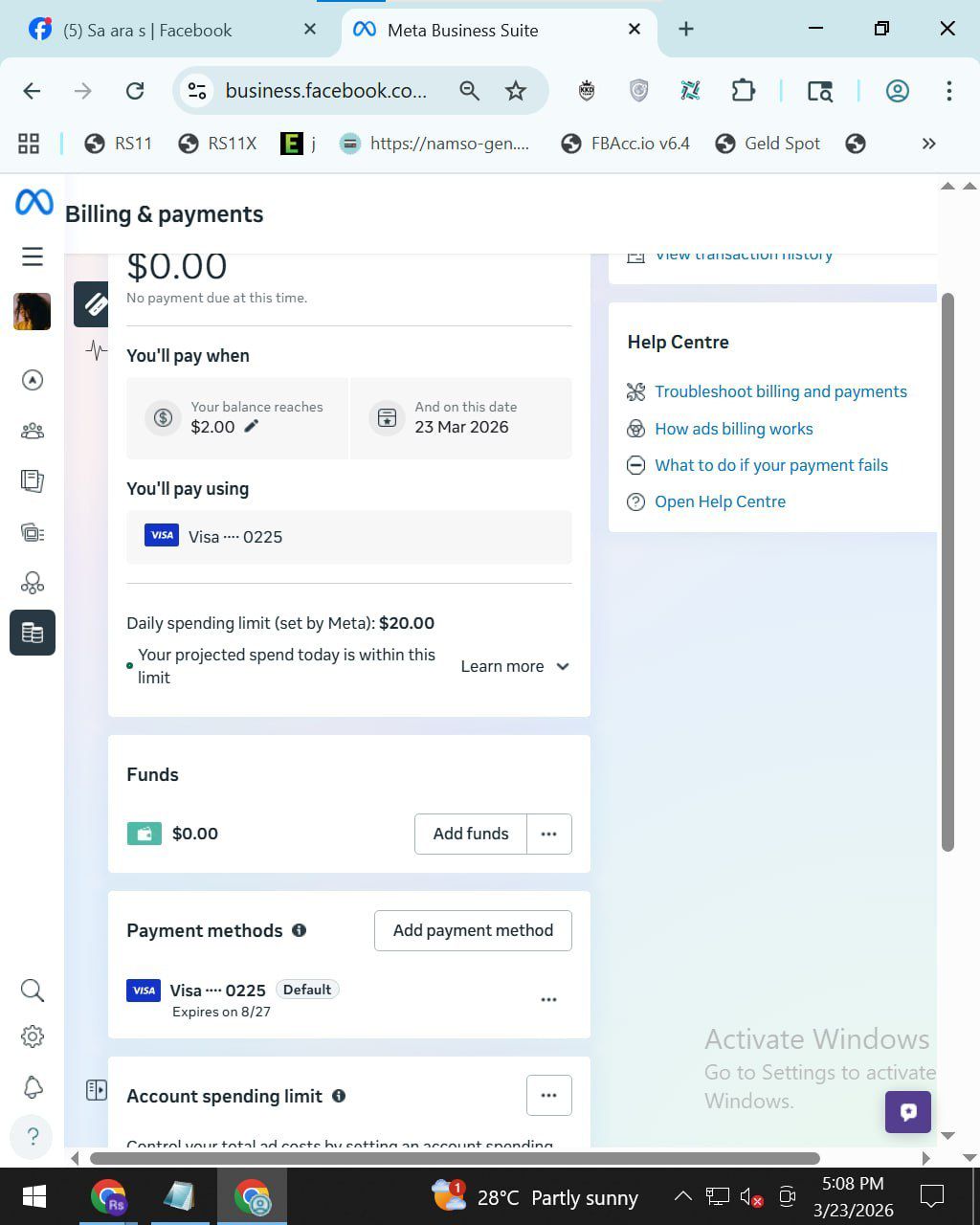Open the news pages icon in sidebar

click(x=33, y=480)
